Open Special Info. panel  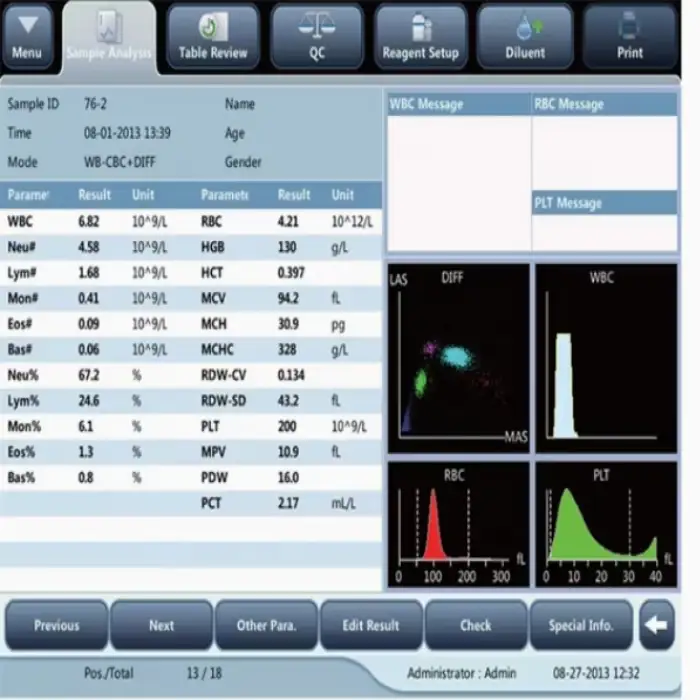pyautogui.click(x=581, y=626)
